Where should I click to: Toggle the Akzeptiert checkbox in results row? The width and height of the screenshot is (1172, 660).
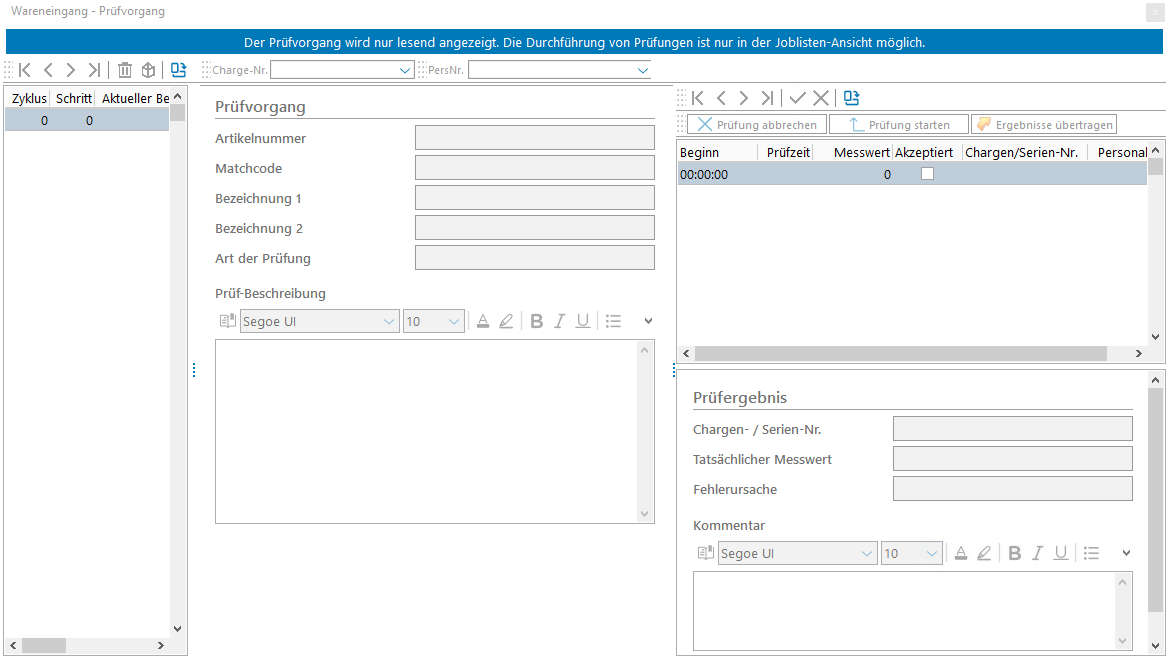point(927,174)
